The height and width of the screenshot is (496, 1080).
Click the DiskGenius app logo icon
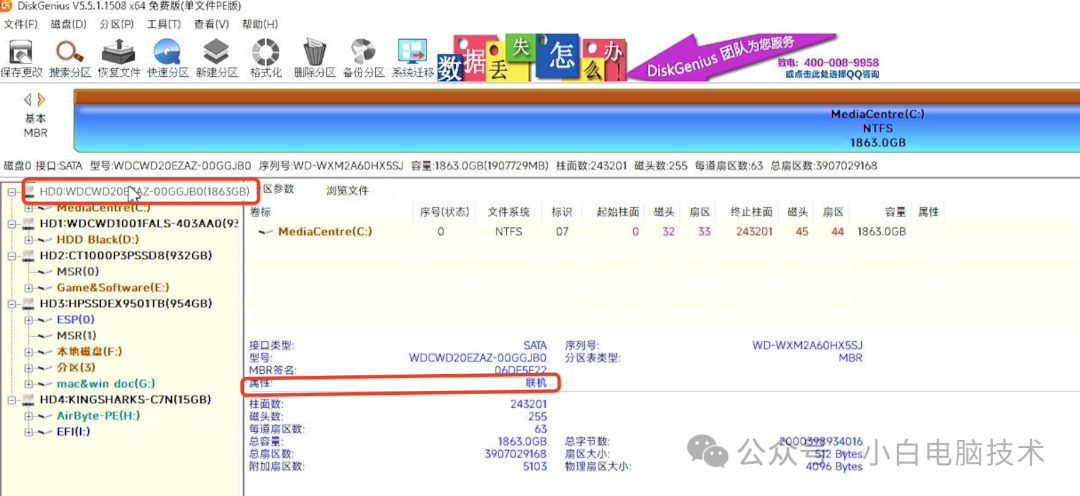point(6,6)
